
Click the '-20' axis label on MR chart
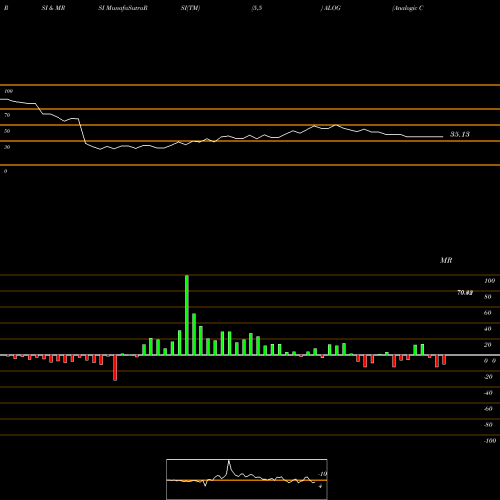point(488,377)
